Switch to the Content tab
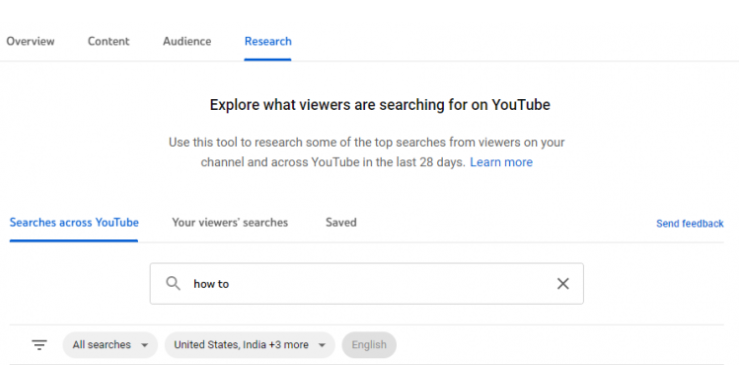 (x=108, y=41)
